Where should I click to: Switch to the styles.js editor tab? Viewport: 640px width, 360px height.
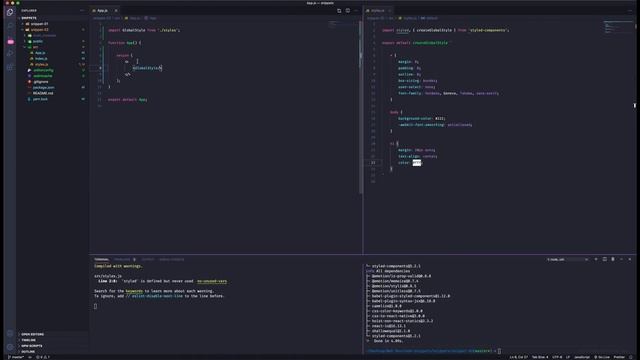(x=378, y=11)
